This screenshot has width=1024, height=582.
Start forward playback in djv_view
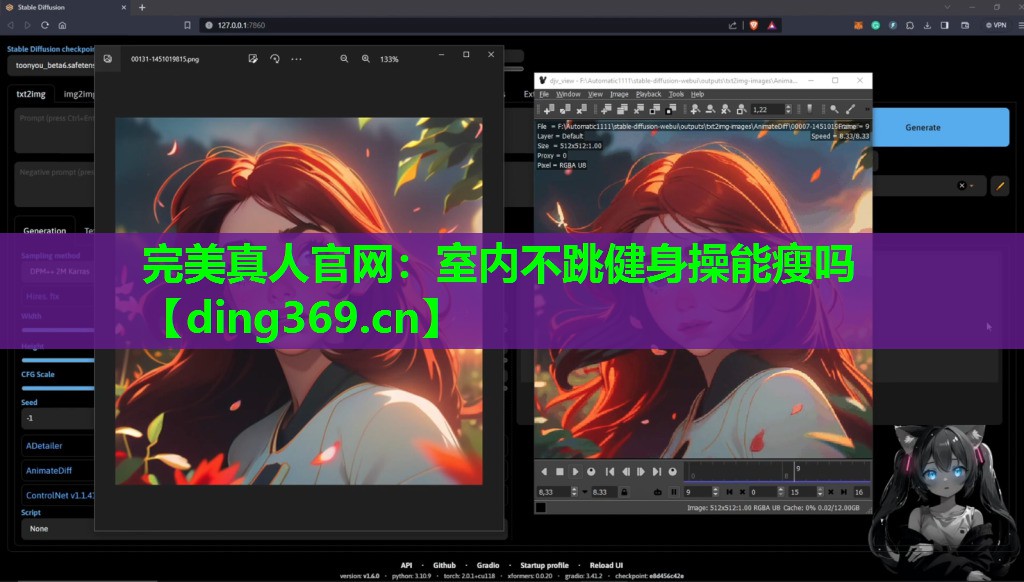coord(575,472)
